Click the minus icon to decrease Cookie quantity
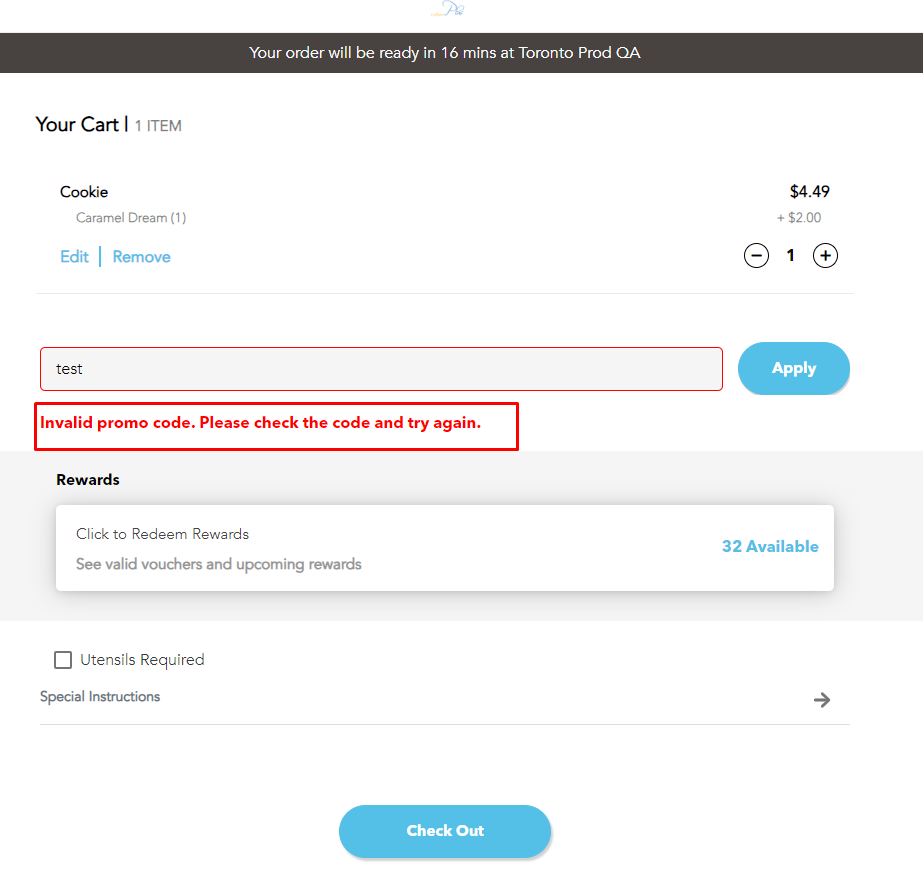This screenshot has height=876, width=923. (x=756, y=255)
